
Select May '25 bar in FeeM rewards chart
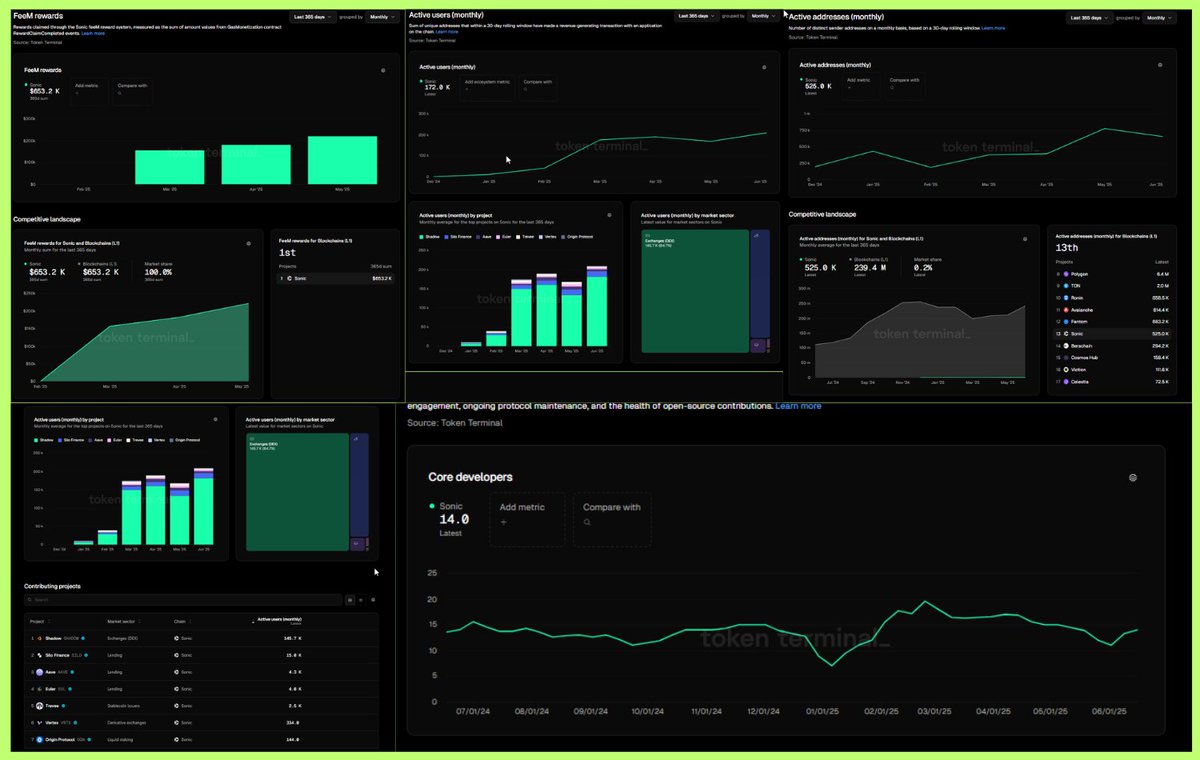click(x=342, y=160)
